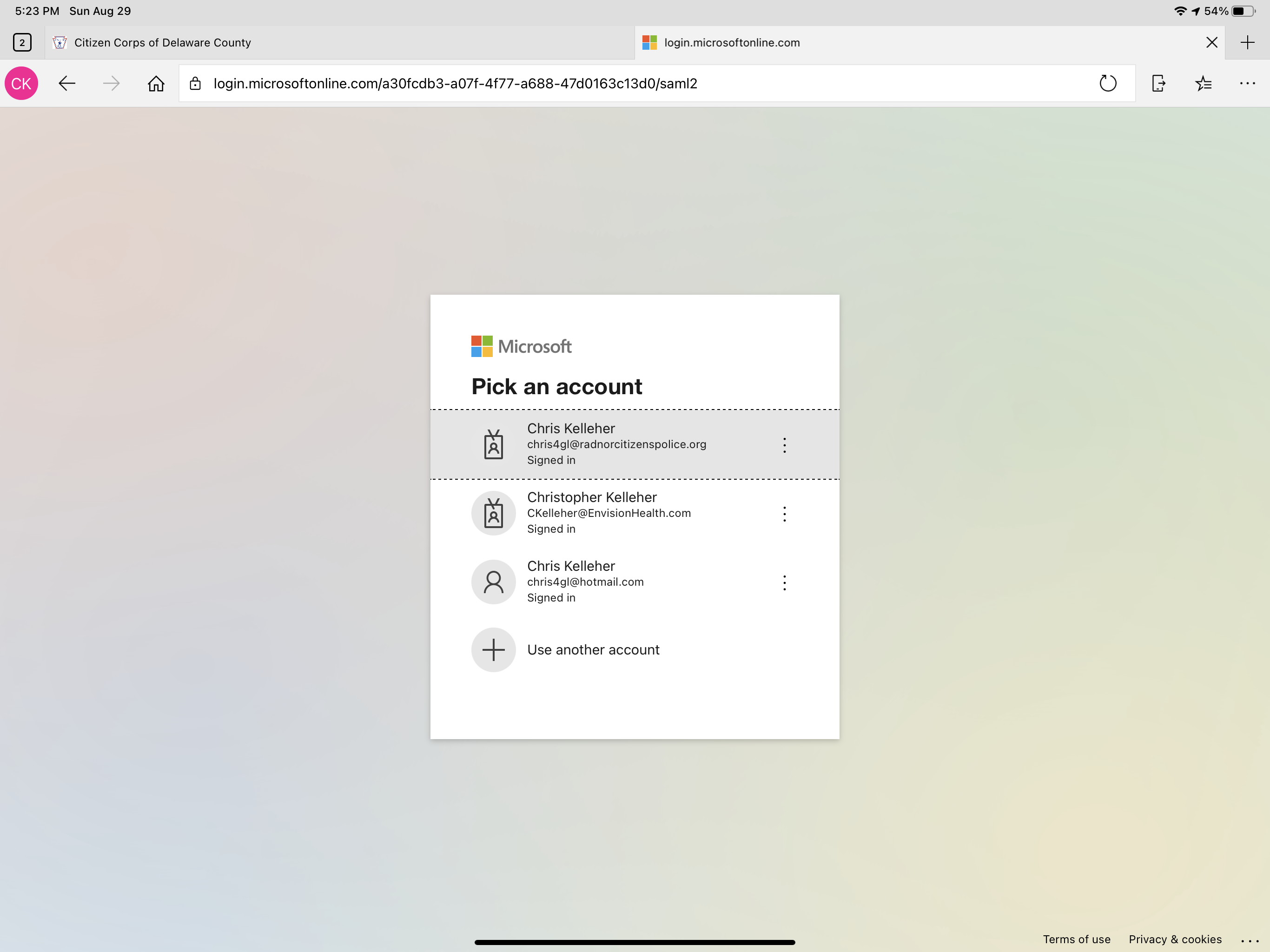Open options menu for the hotmail account
This screenshot has height=952, width=1270.
(784, 583)
